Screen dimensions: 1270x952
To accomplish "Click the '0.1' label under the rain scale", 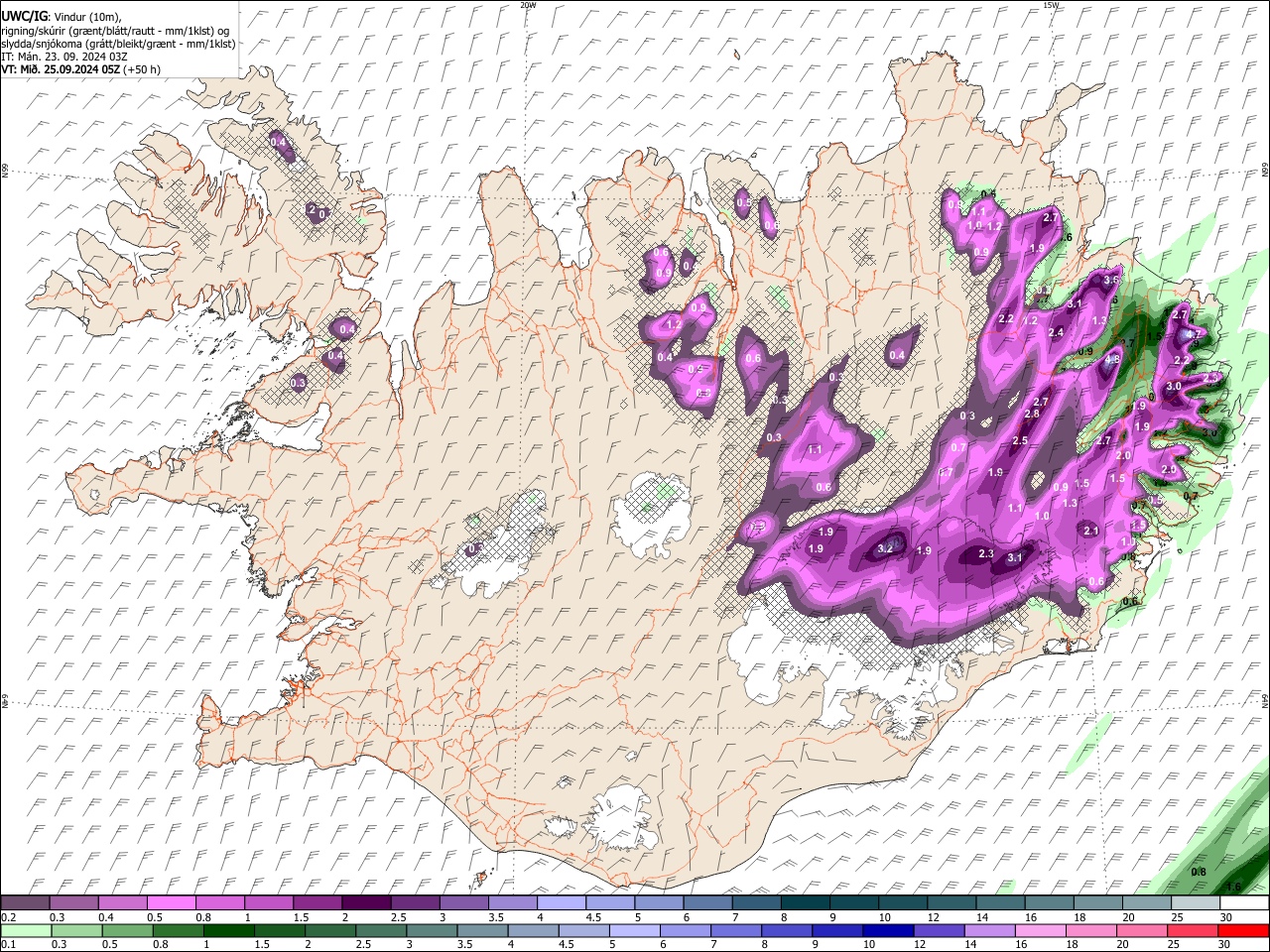I will click(8, 944).
